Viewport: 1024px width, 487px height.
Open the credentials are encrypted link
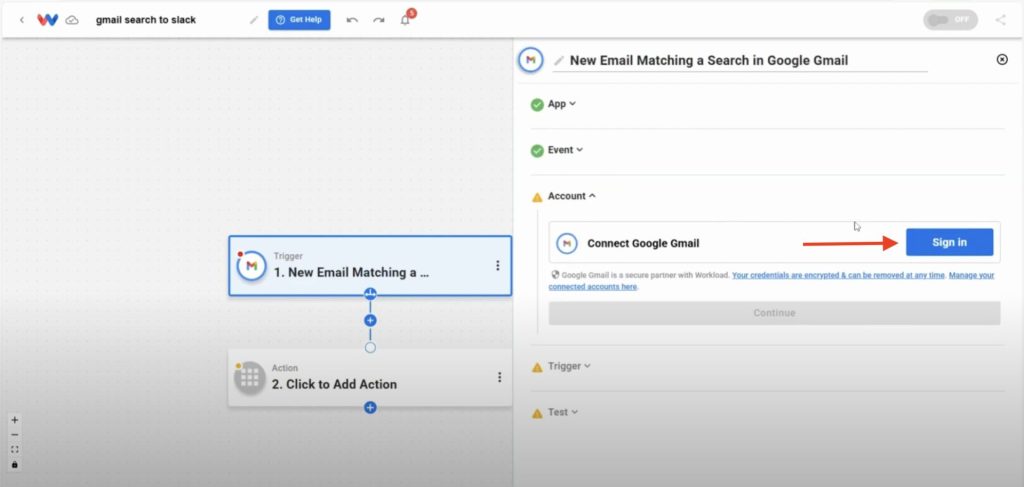click(839, 275)
